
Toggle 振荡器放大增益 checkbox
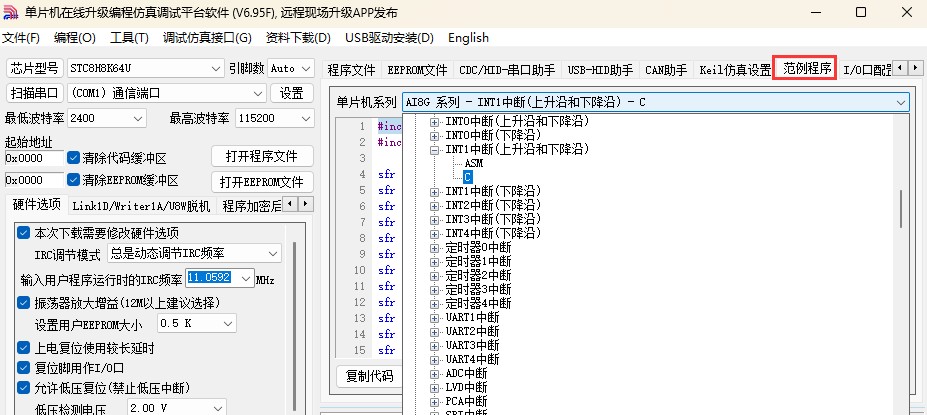(x=23, y=303)
